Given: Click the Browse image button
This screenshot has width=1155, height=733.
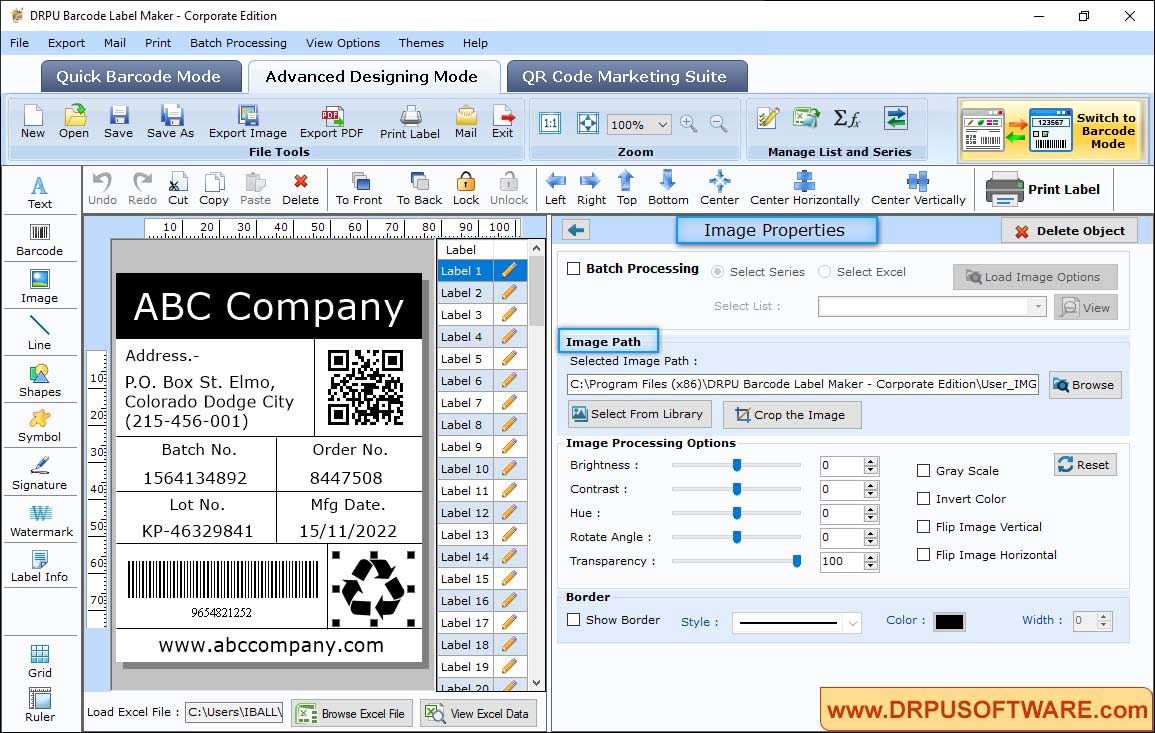Looking at the screenshot, I should (1085, 385).
